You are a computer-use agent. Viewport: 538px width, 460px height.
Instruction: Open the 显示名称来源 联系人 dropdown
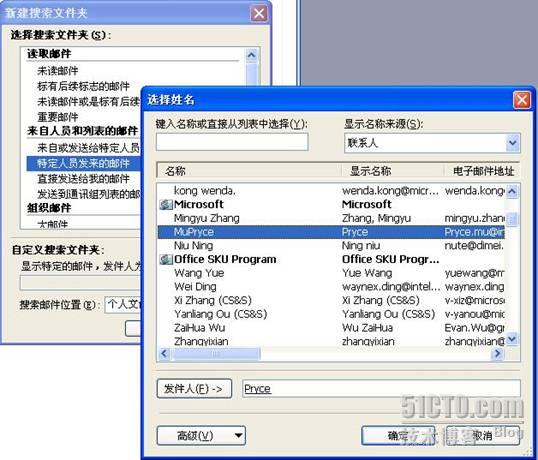click(513, 143)
